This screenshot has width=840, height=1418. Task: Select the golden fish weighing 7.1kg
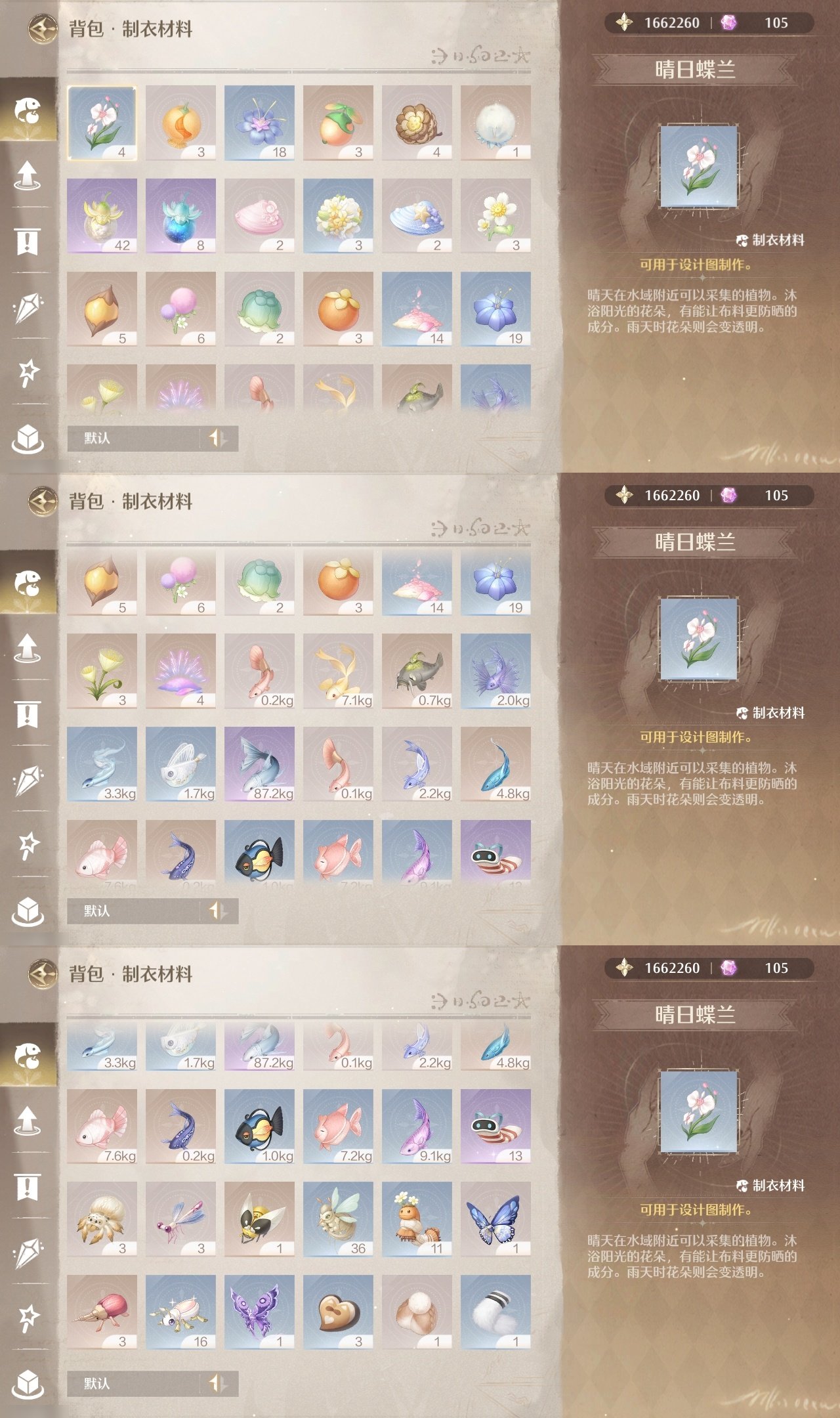(338, 672)
